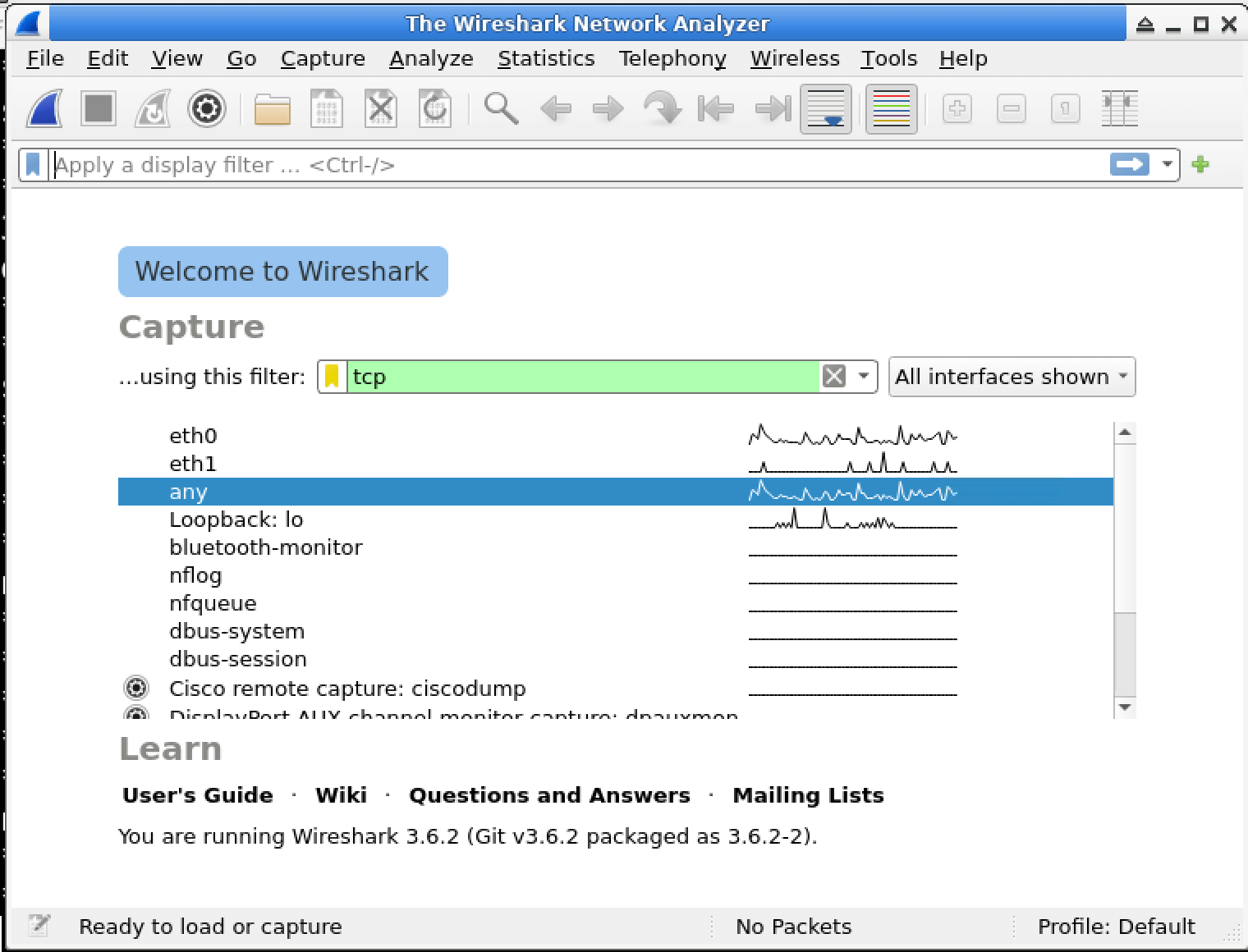Open display filter history dropdown arrow

click(x=1167, y=165)
